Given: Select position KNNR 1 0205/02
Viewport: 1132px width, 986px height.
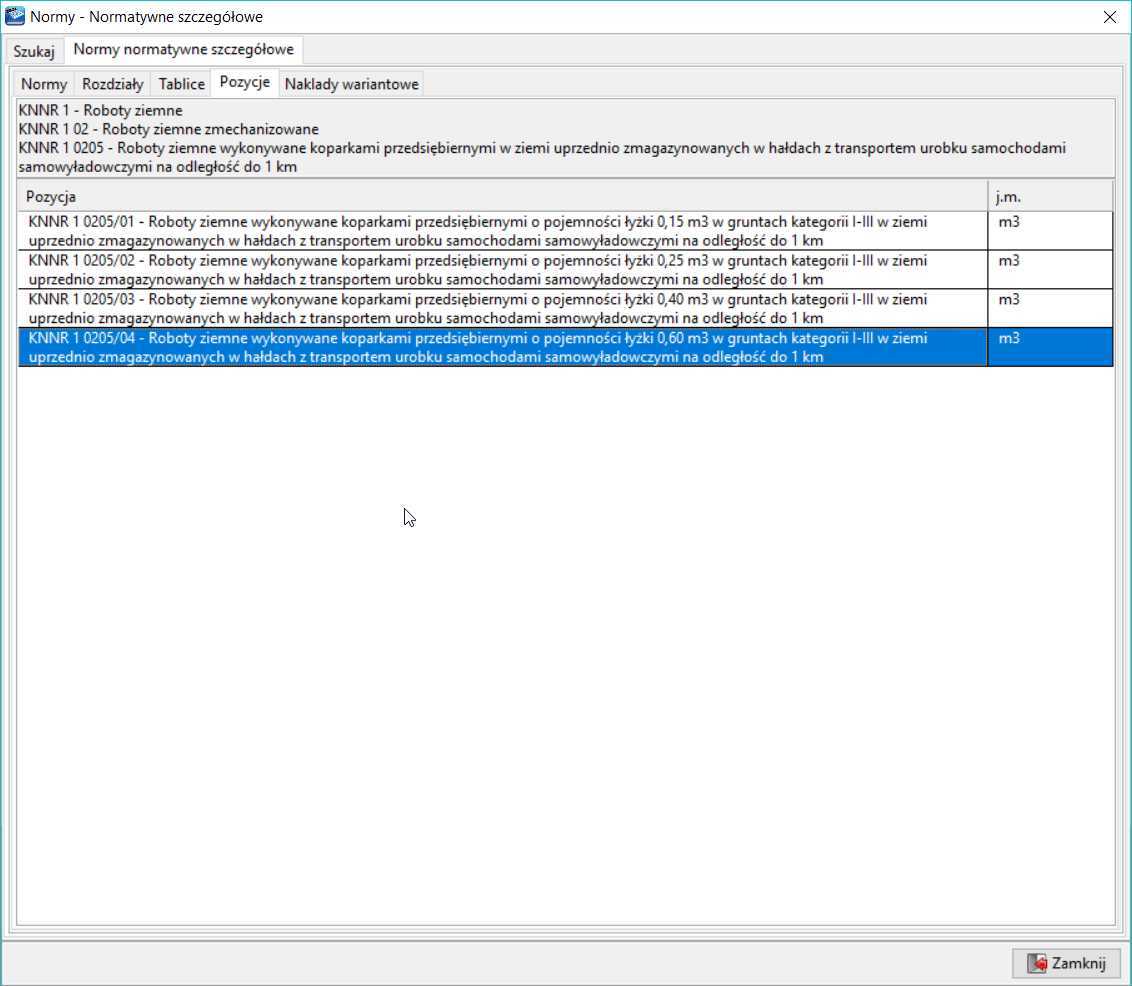Looking at the screenshot, I should click(x=500, y=270).
